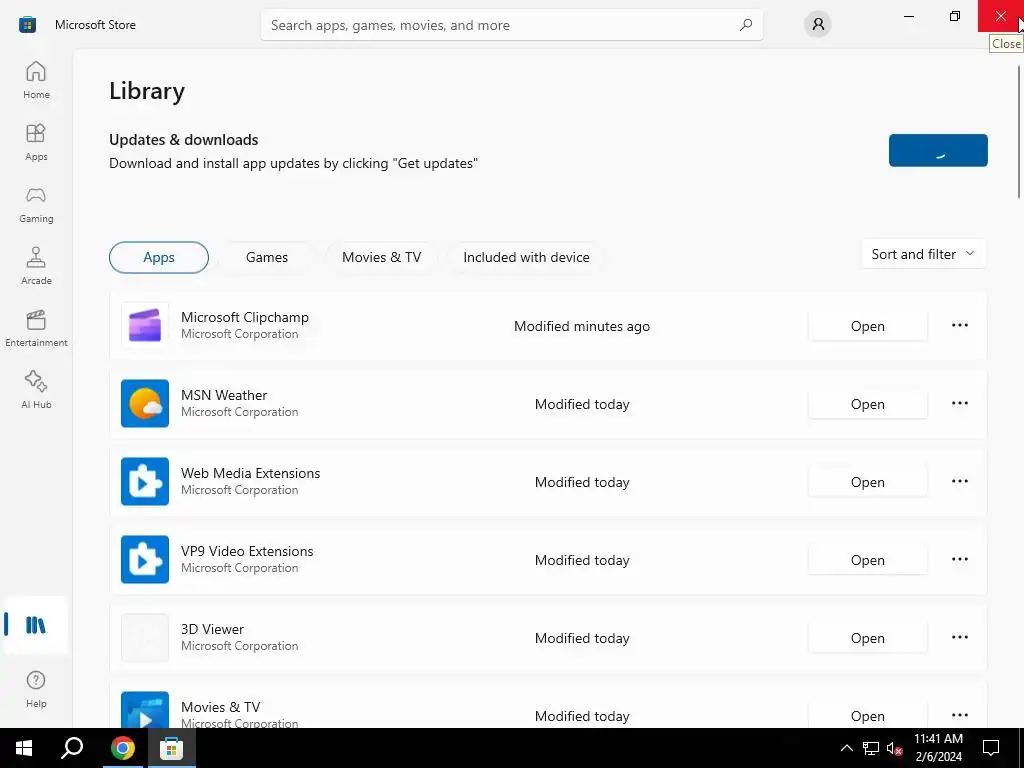
Task: Go to Apps in the sidebar
Action: tap(36, 142)
